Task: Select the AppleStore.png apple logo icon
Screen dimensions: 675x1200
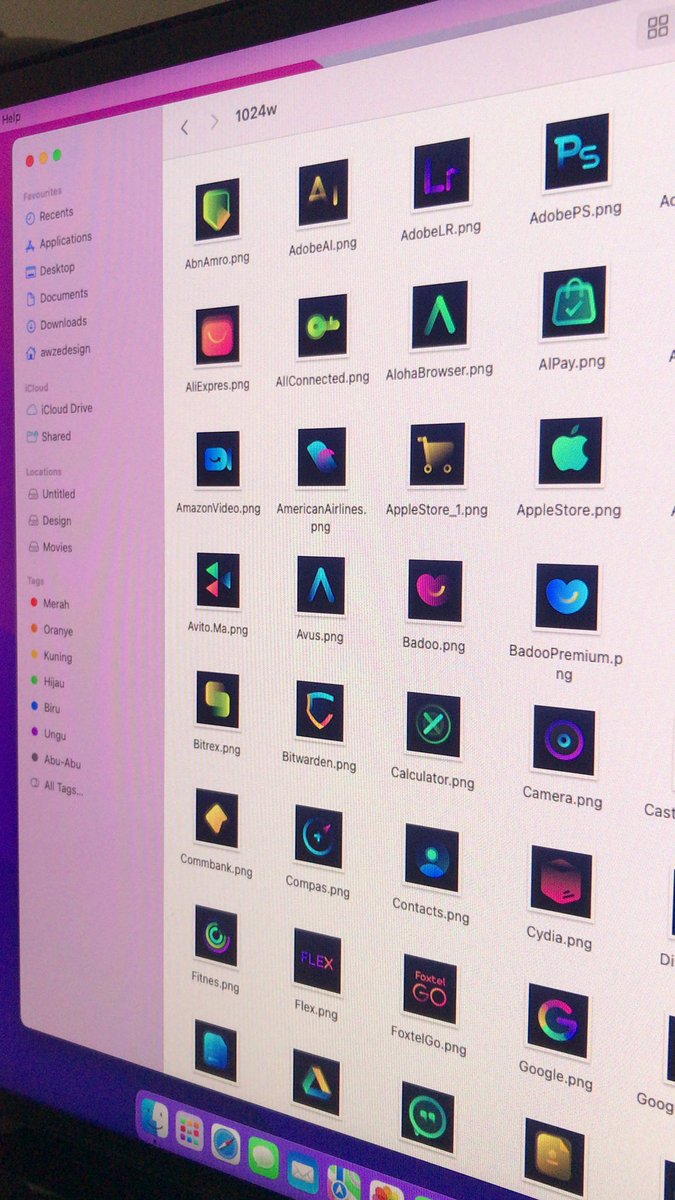Action: tap(571, 451)
